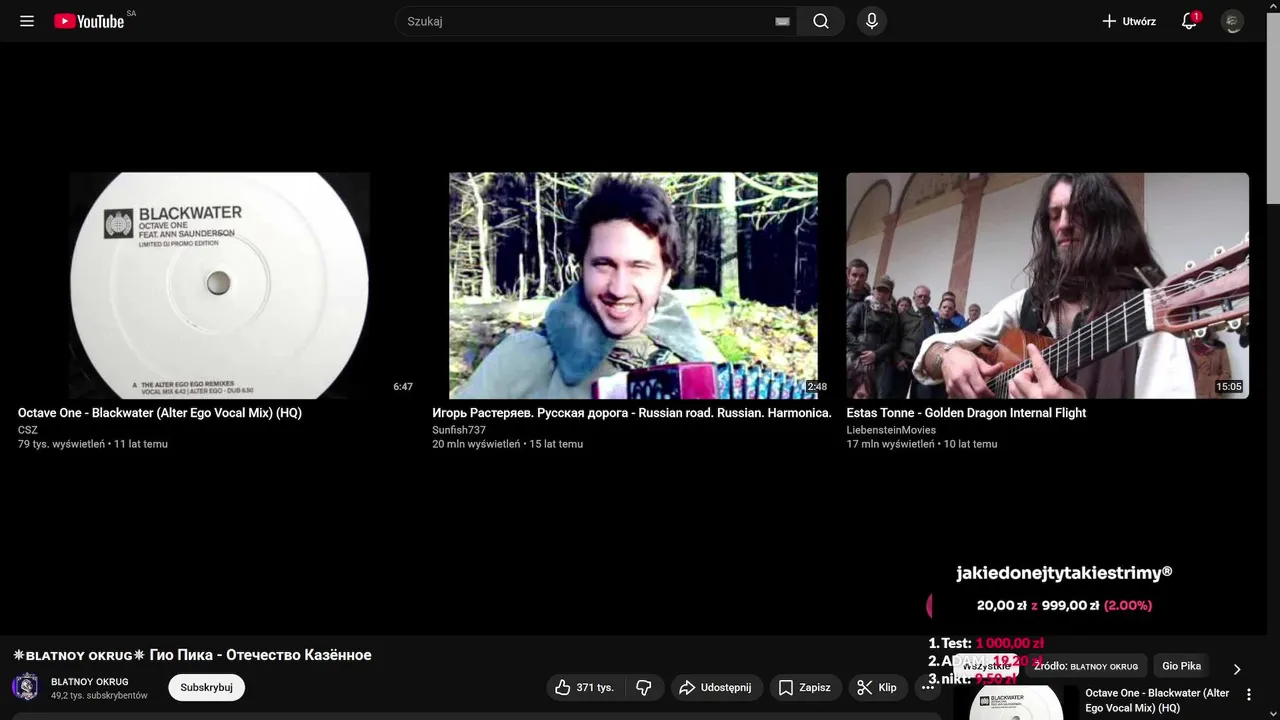Select the Gio Pika filter chip
This screenshot has height=720, width=1280.
click(1181, 666)
